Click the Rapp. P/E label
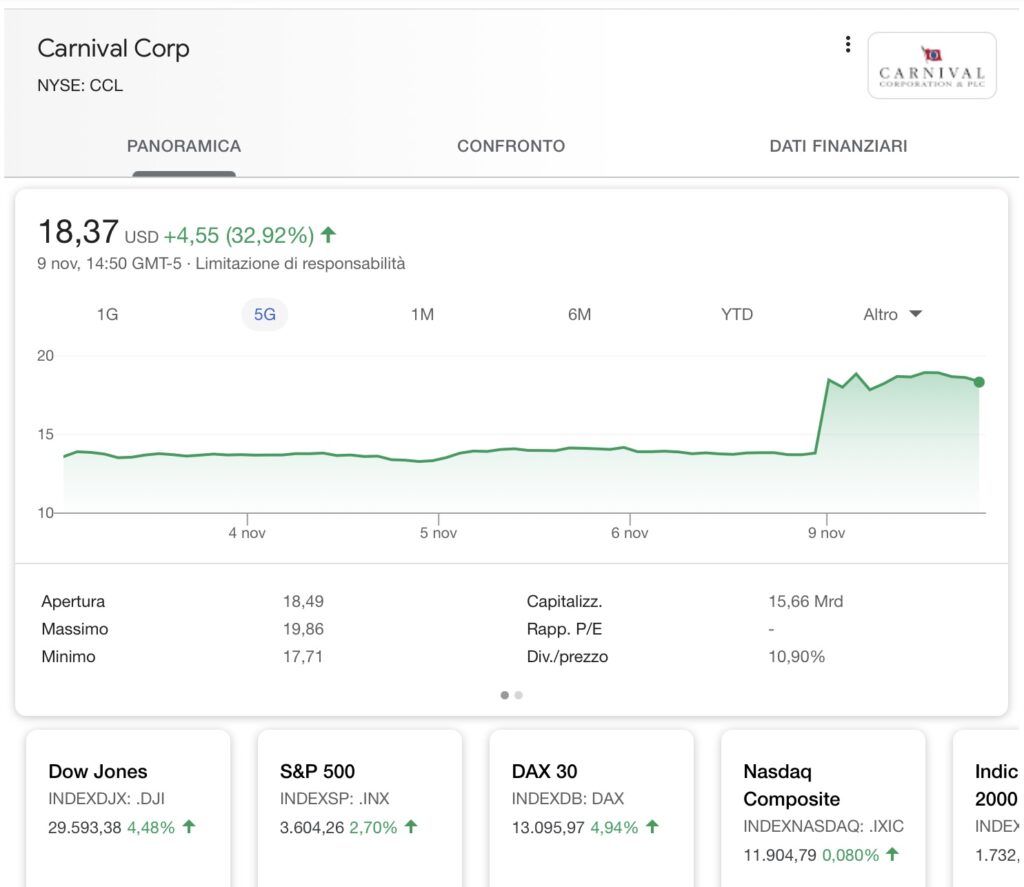The width and height of the screenshot is (1024, 887). 564,629
